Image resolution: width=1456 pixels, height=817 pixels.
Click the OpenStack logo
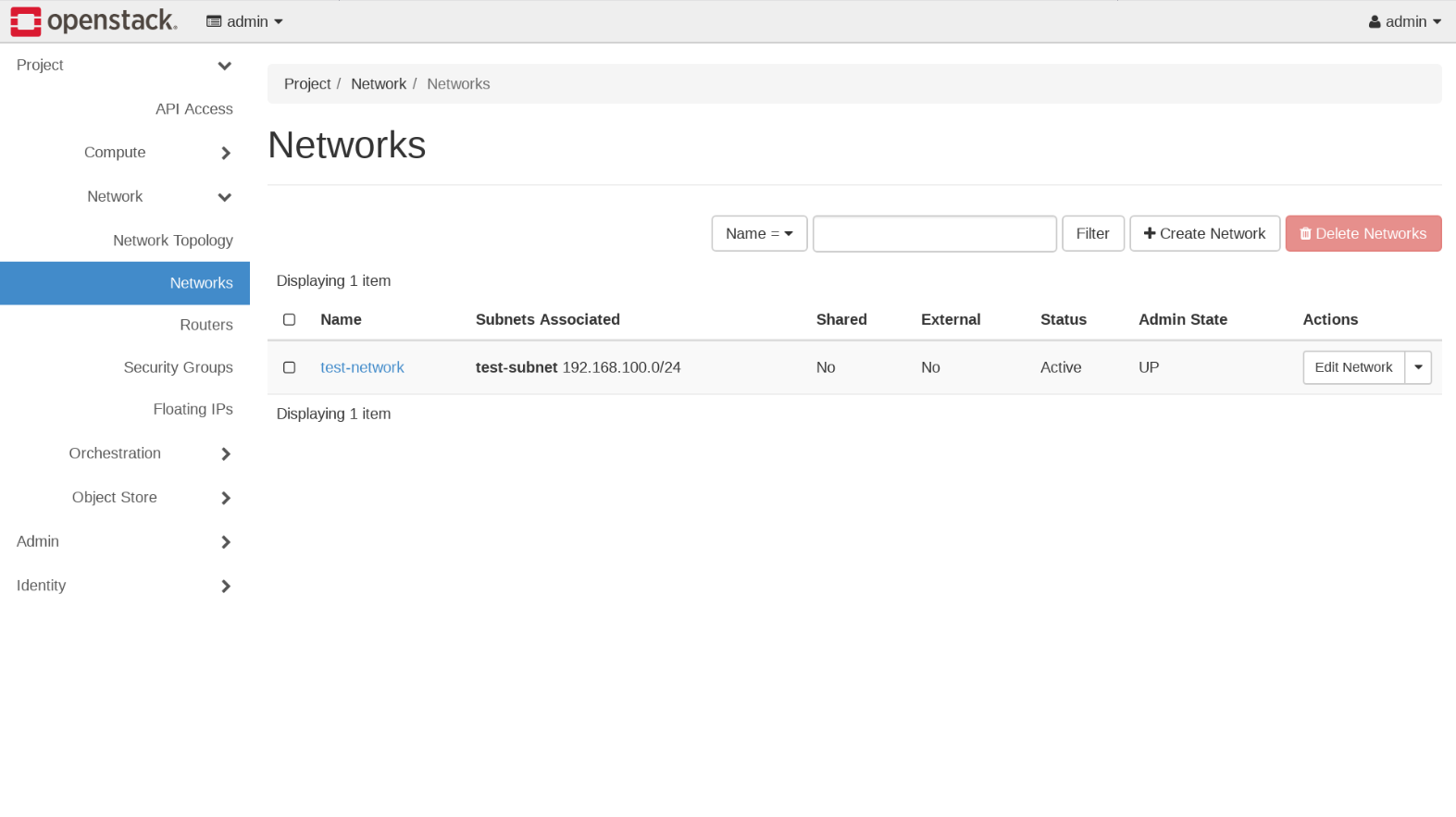(93, 21)
